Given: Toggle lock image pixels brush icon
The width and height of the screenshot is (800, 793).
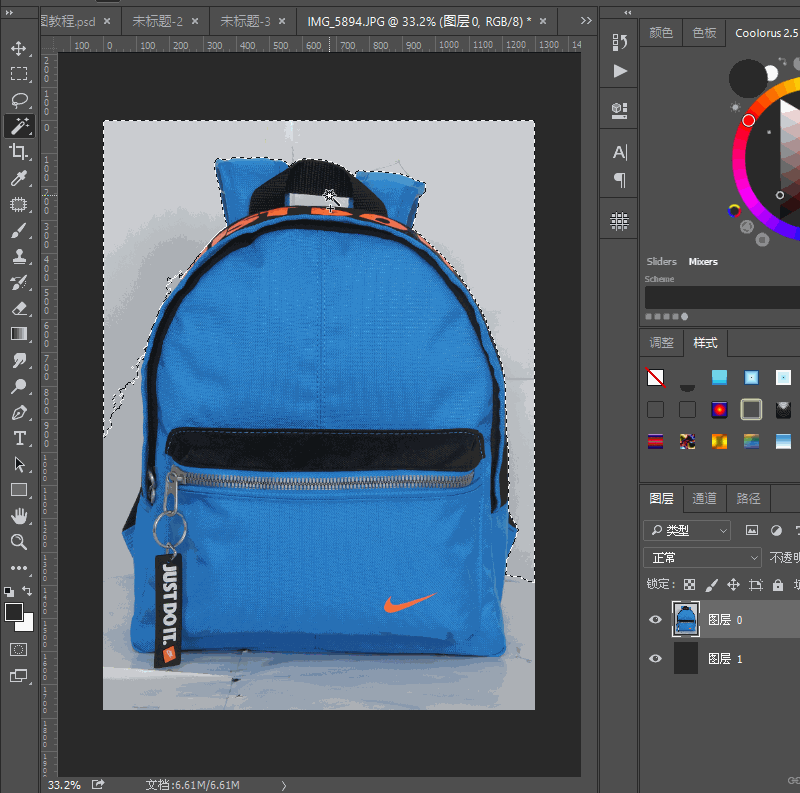Looking at the screenshot, I should click(x=711, y=585).
